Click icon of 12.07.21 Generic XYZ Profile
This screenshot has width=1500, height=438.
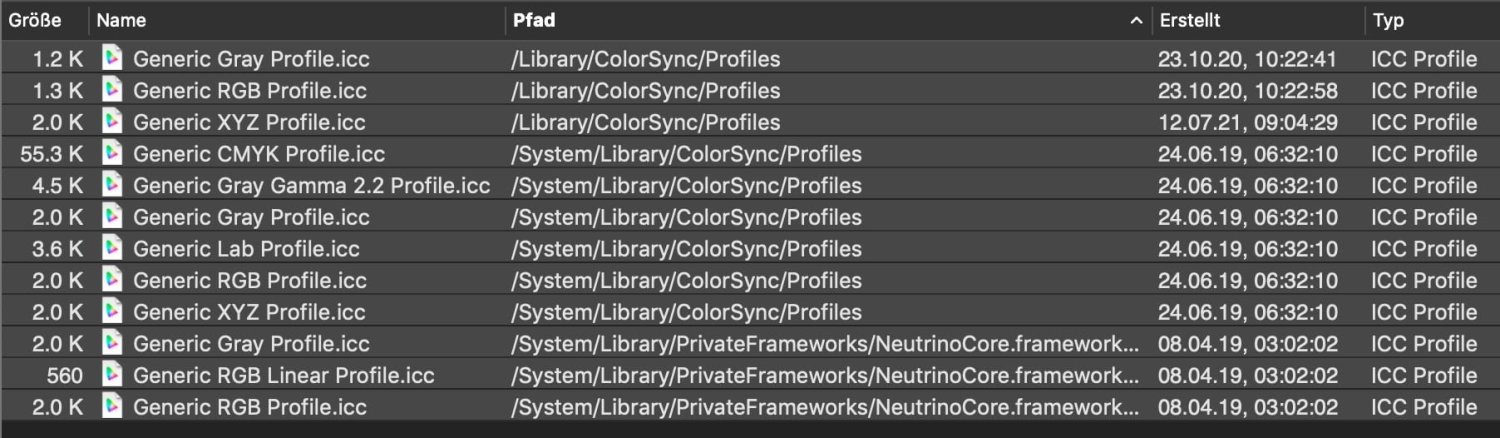coord(112,122)
